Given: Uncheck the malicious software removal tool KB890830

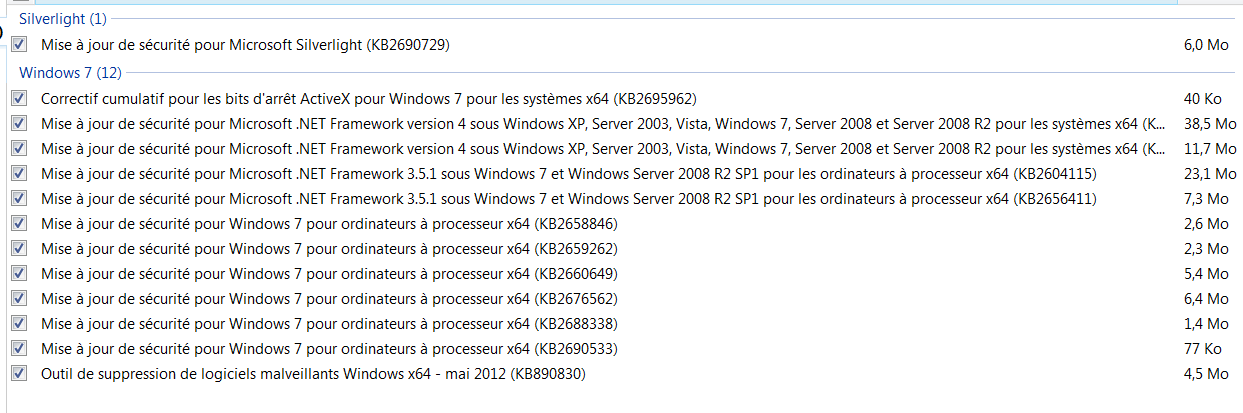Looking at the screenshot, I should (19, 373).
